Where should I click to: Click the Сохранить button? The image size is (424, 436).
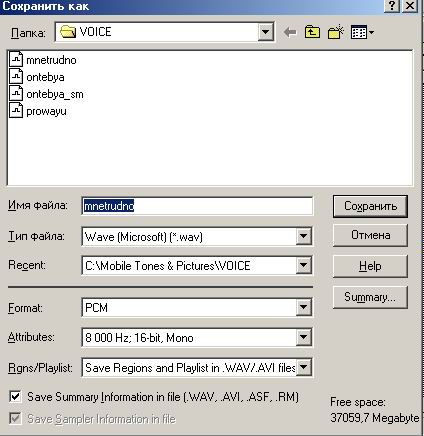[370, 206]
